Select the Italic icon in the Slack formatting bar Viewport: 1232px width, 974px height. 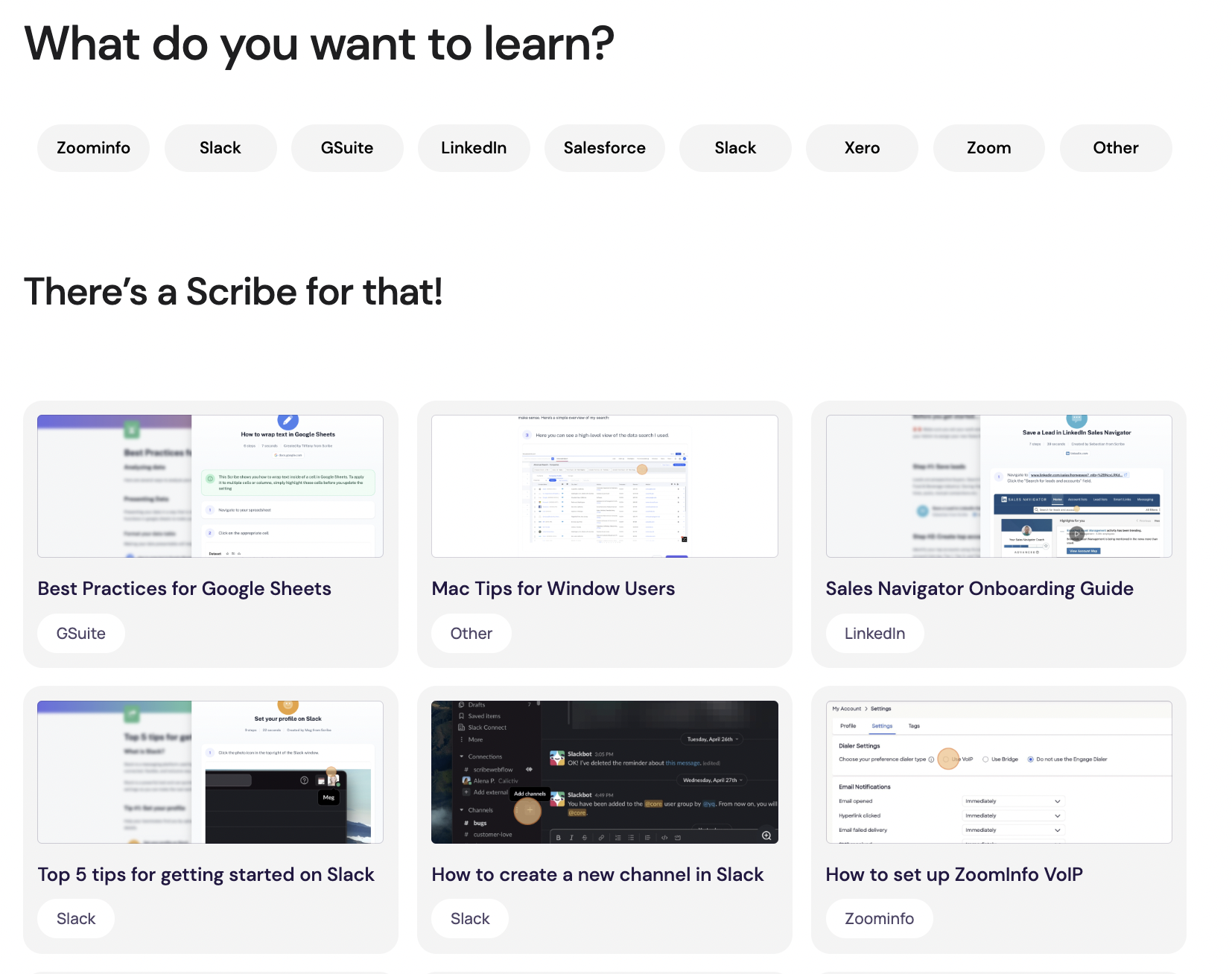pos(571,838)
